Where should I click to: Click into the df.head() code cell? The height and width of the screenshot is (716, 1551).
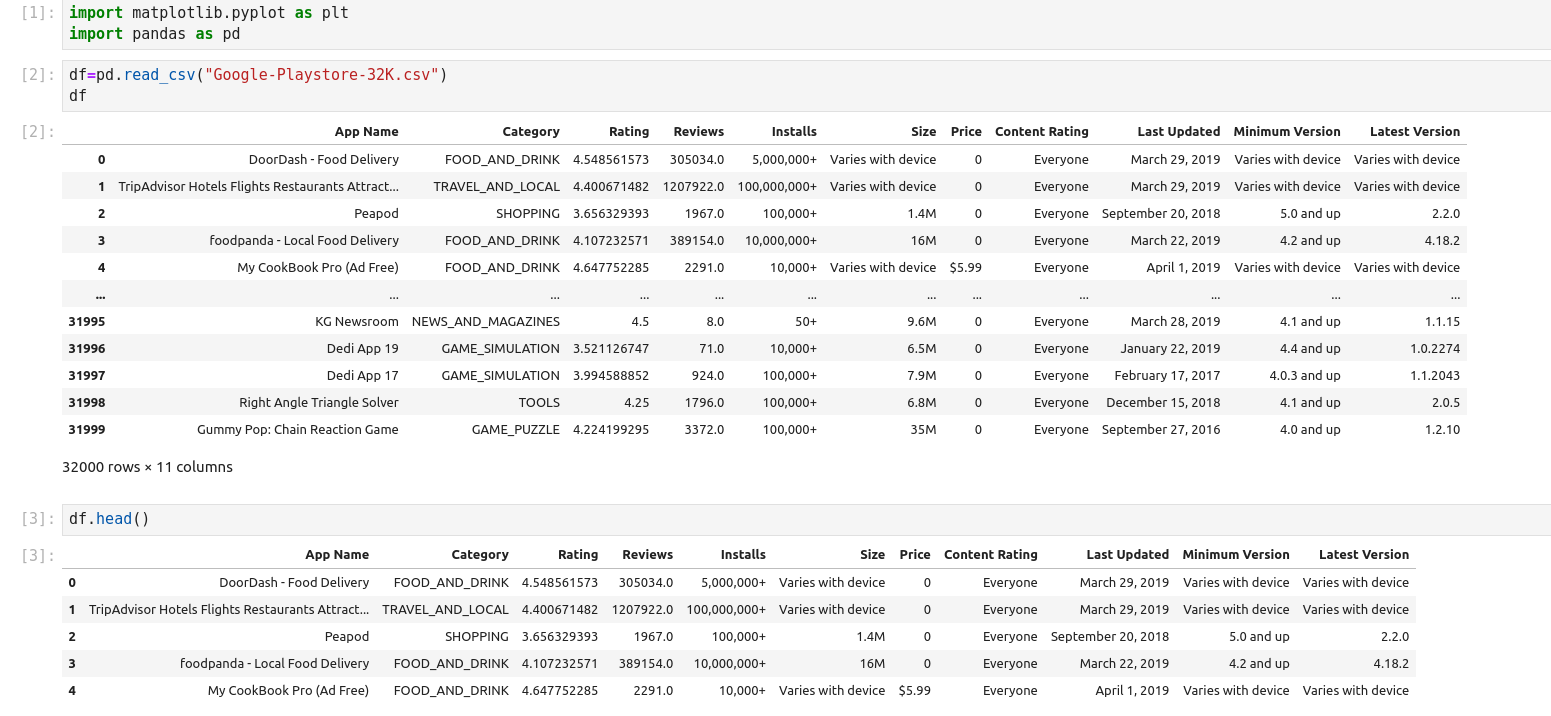(x=800, y=519)
